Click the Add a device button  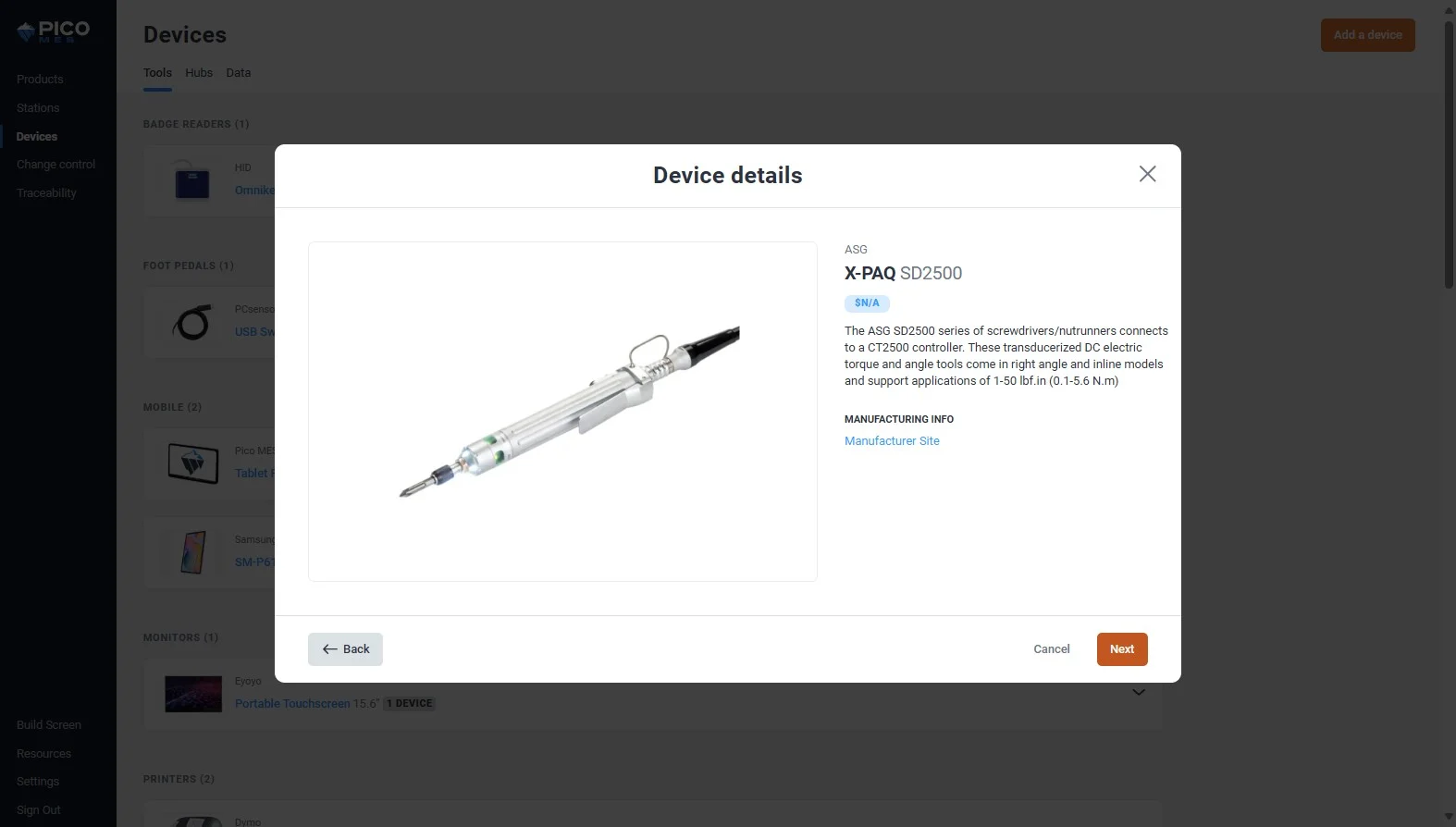1367,35
